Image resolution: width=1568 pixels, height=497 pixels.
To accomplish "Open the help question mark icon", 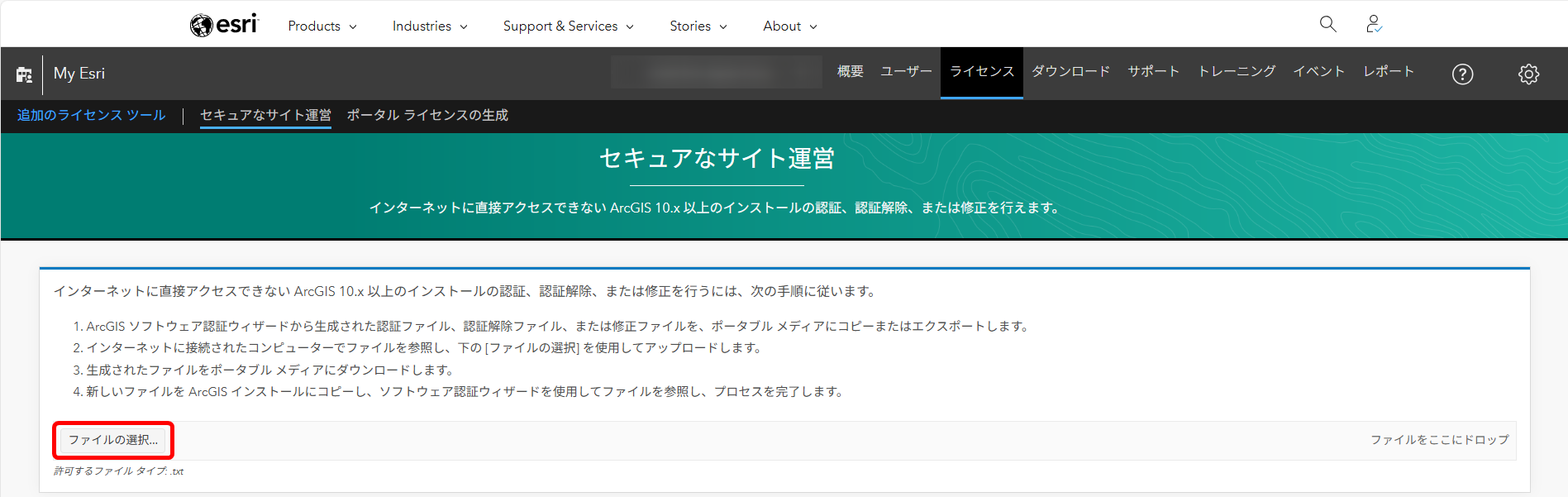I will click(1462, 74).
